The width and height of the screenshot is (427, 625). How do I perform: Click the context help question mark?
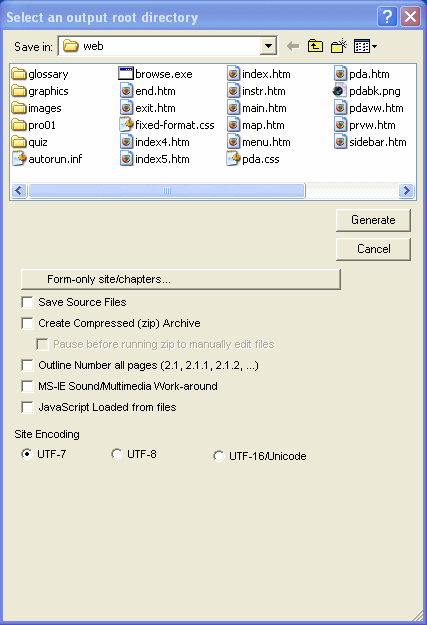tap(387, 17)
